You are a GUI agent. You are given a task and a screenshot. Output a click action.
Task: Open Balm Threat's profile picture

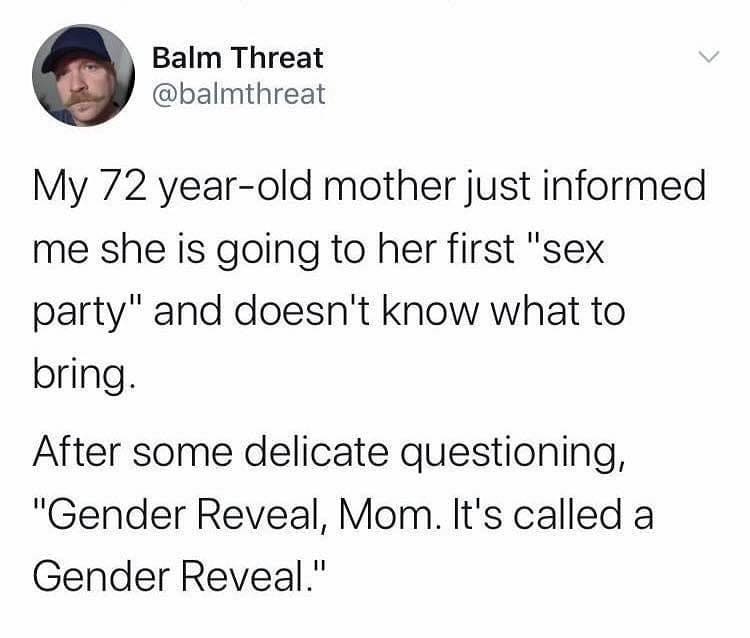tap(83, 76)
